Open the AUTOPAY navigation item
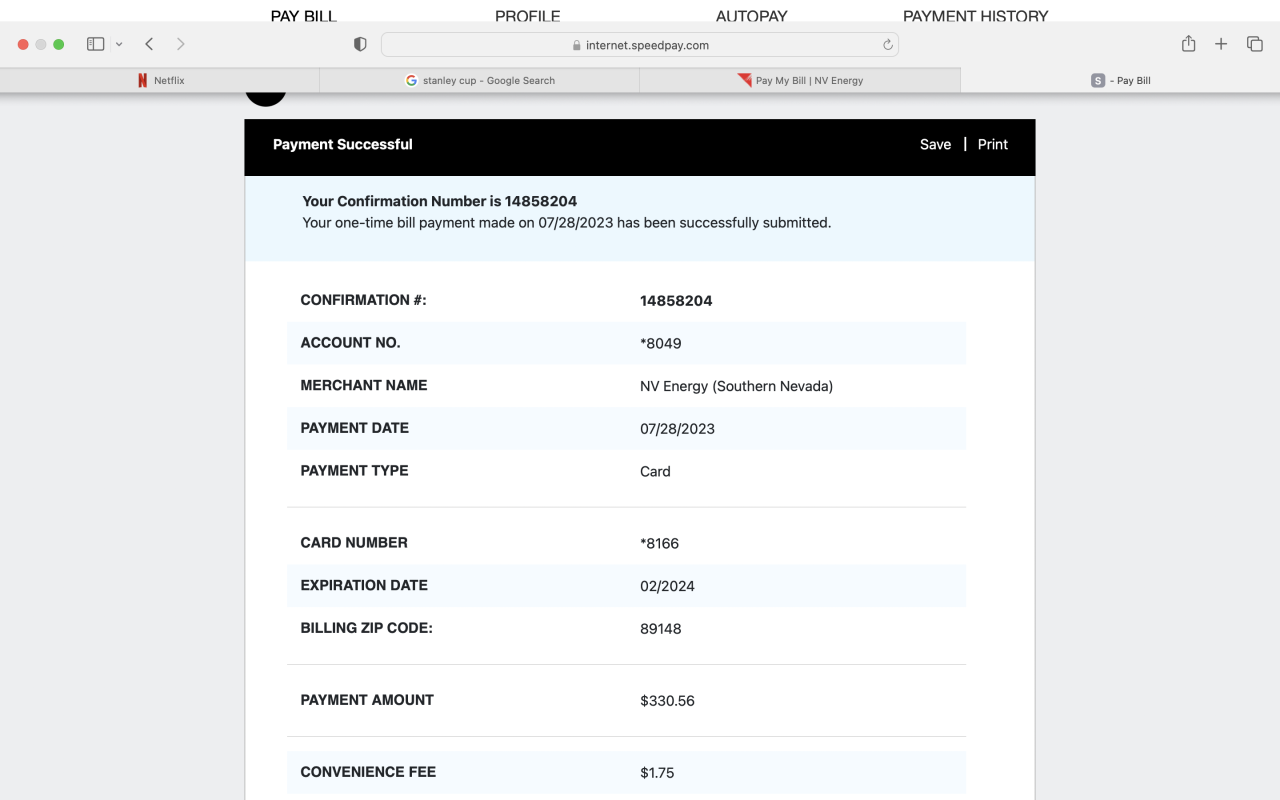The height and width of the screenshot is (800, 1280). (x=752, y=15)
